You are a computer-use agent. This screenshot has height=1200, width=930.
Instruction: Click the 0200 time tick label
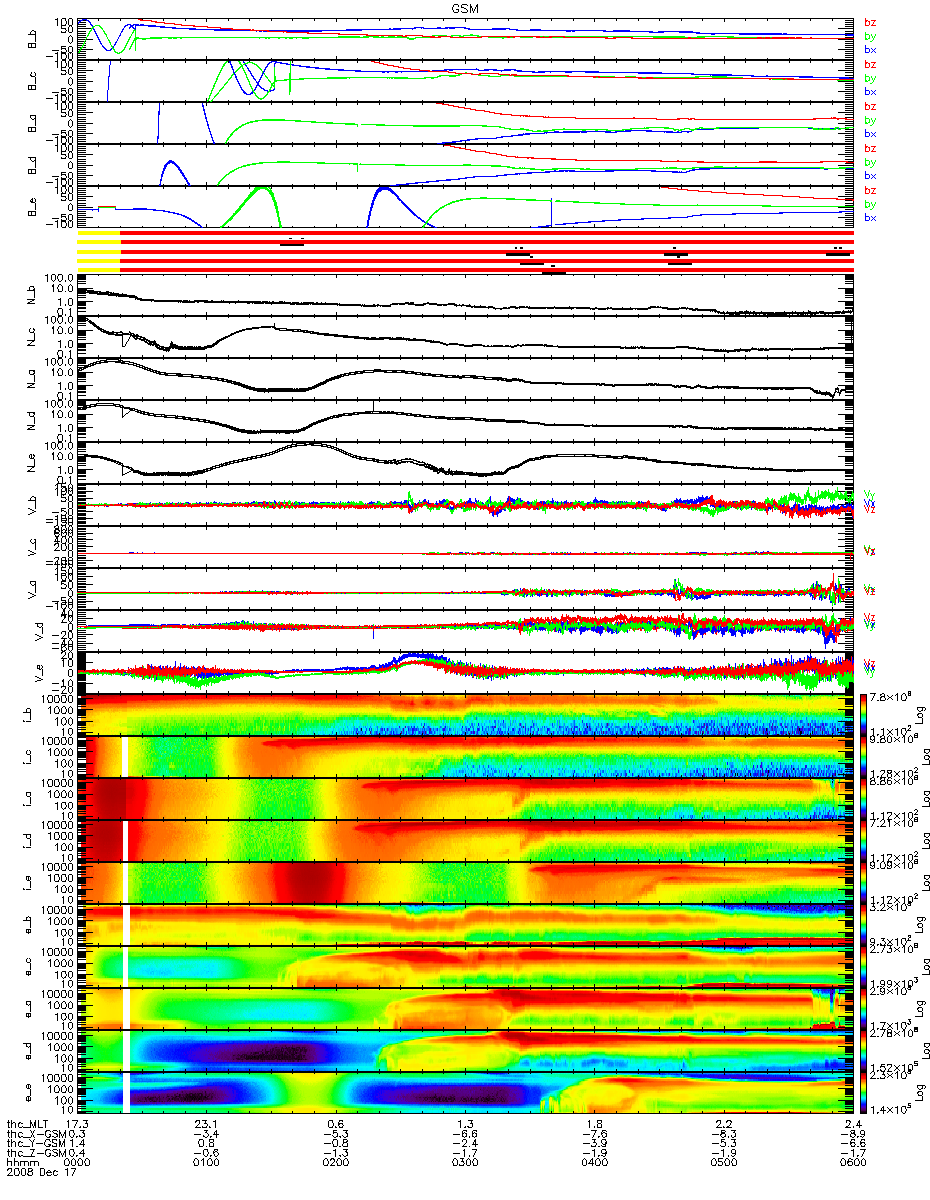coord(336,1162)
